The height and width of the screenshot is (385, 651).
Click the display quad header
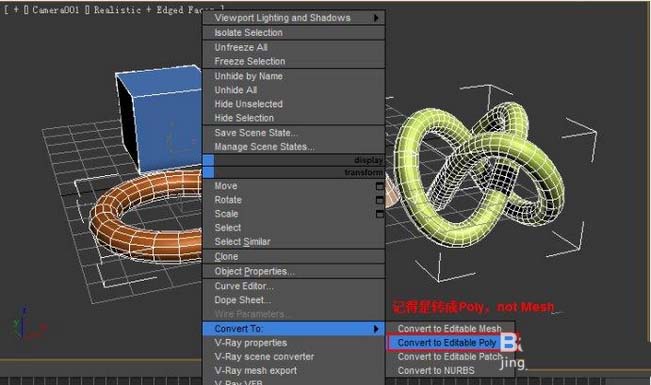294,160
